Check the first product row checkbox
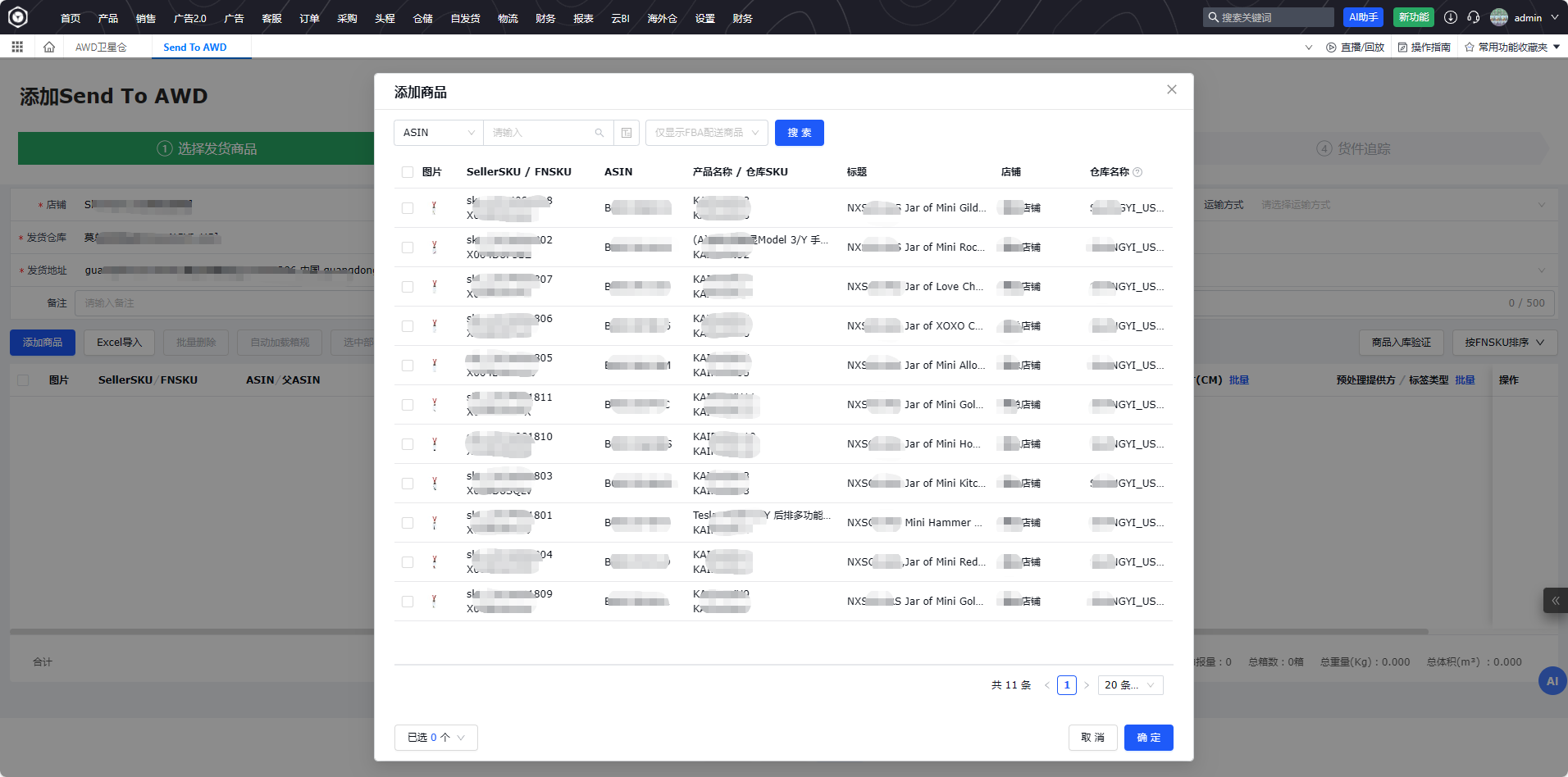1568x777 pixels. point(408,208)
